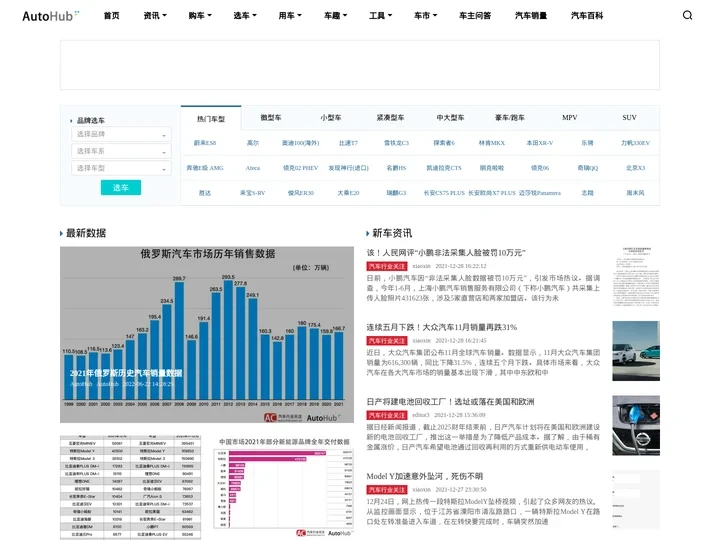Expand the 购车 navigation dropdown
Viewport: 720px width, 540px height.
tap(200, 16)
